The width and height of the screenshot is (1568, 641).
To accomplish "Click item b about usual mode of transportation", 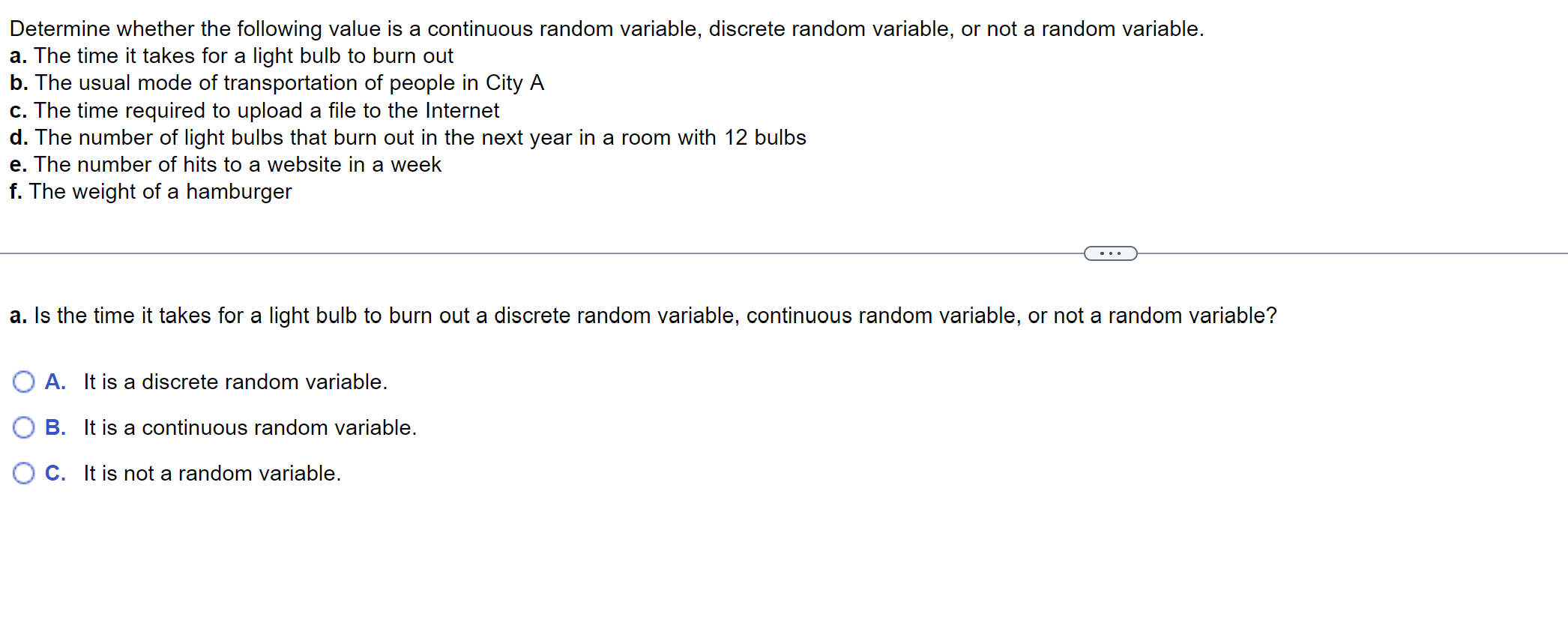I will pyautogui.click(x=277, y=83).
